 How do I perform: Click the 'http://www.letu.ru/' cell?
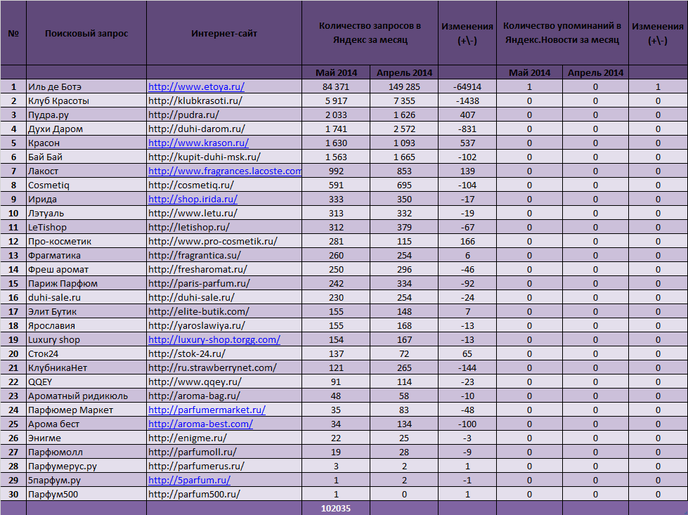point(224,213)
